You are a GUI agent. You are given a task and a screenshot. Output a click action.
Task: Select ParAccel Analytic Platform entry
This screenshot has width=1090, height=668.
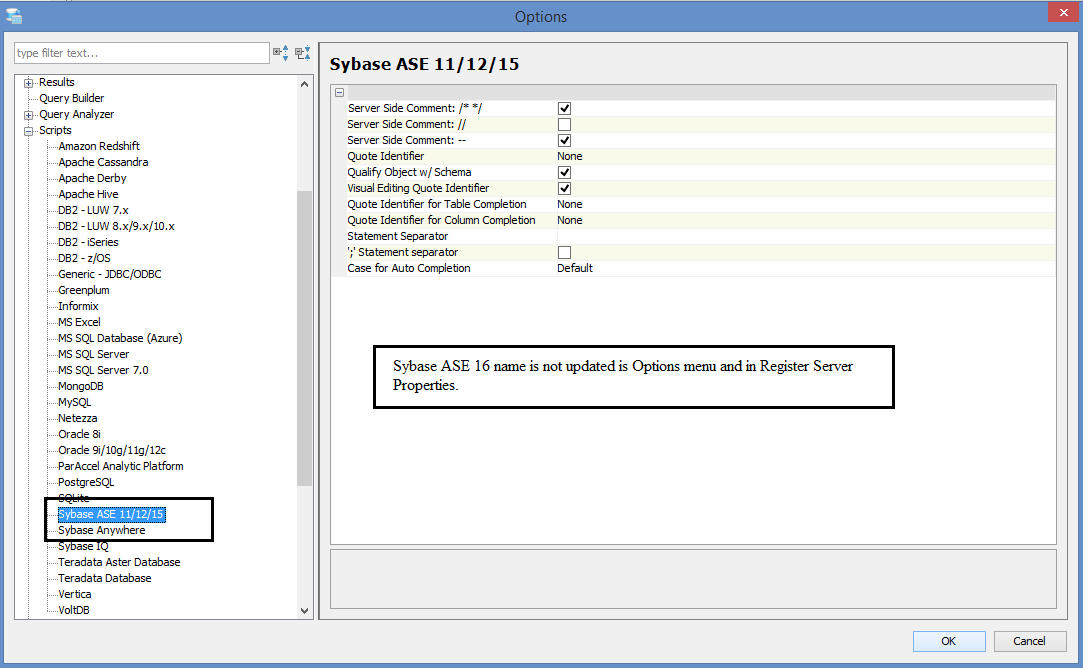tap(121, 466)
